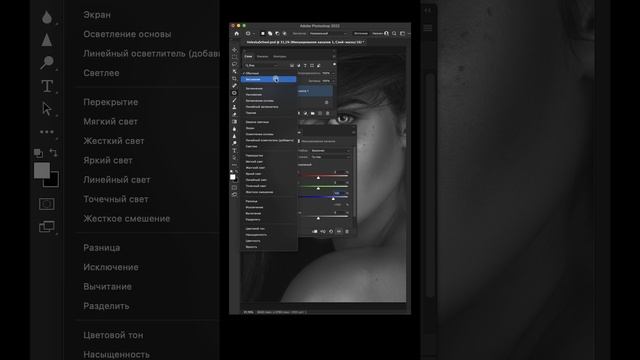Click the enlarged foreground color swatch

[42, 171]
